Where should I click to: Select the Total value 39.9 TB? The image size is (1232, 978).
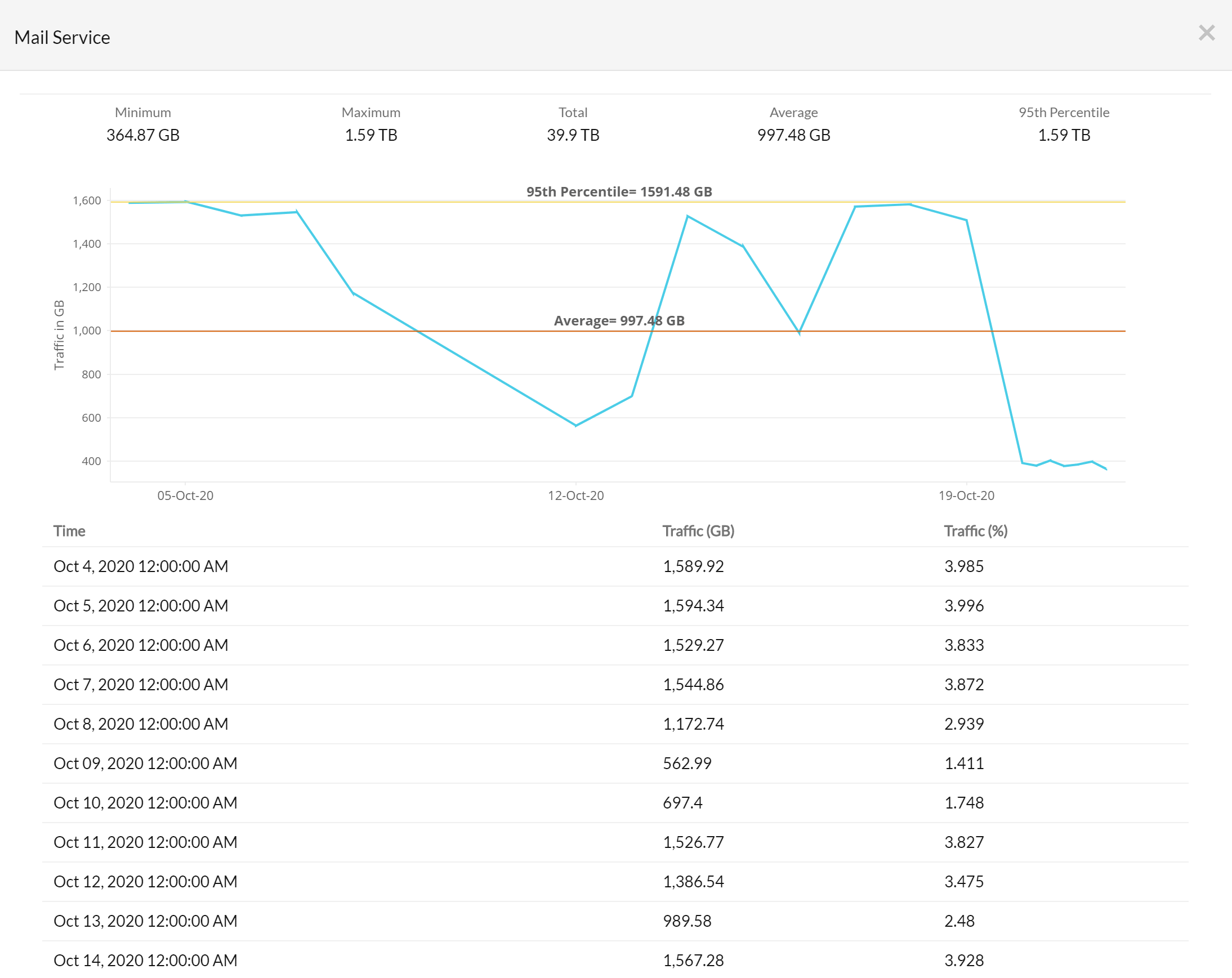(x=573, y=135)
